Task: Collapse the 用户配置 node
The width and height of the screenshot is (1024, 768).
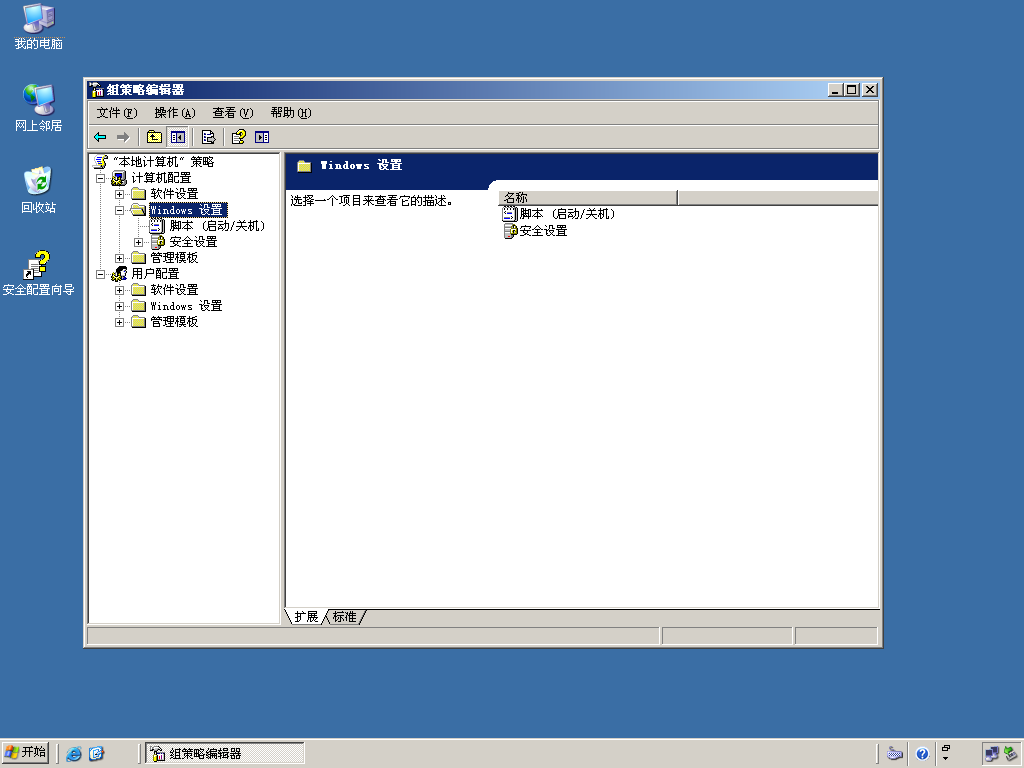Action: (101, 274)
